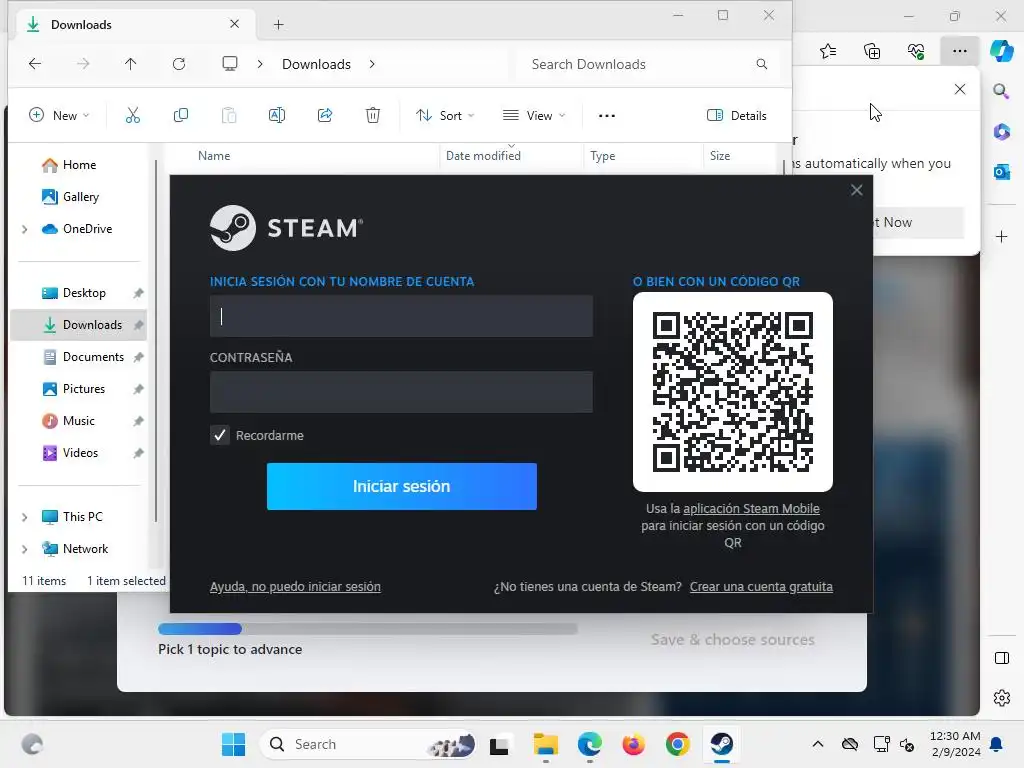Click the Explorer navigation pane scrollbar
The height and width of the screenshot is (768, 1024).
pos(156,340)
